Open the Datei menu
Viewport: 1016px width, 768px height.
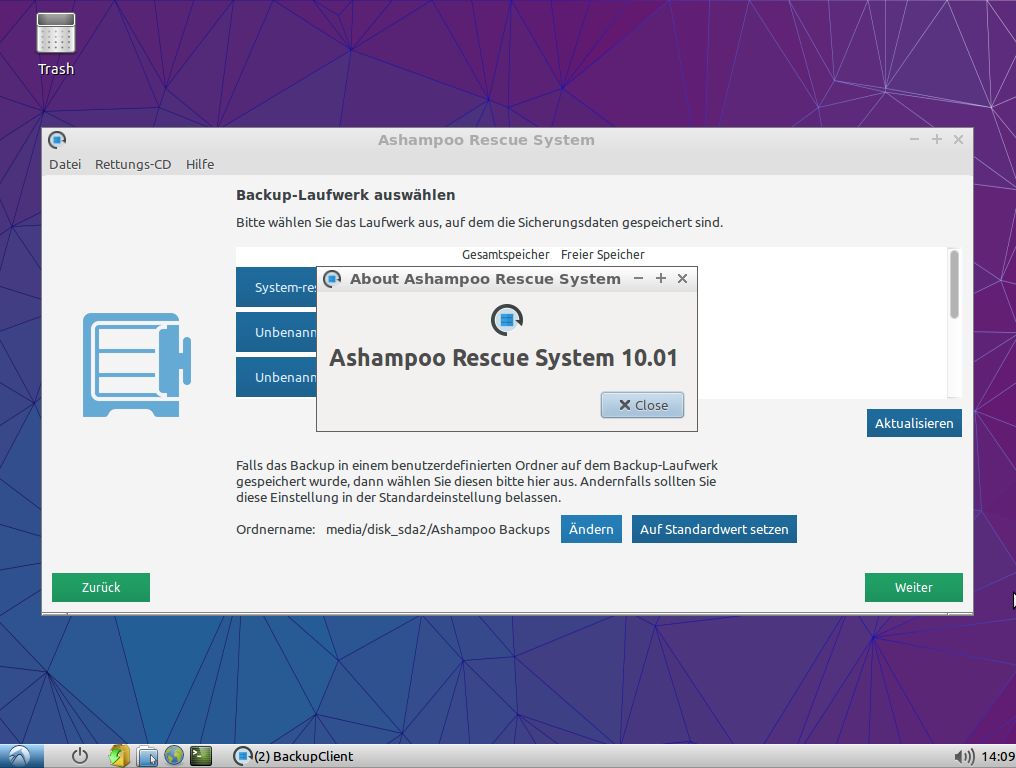tap(65, 165)
